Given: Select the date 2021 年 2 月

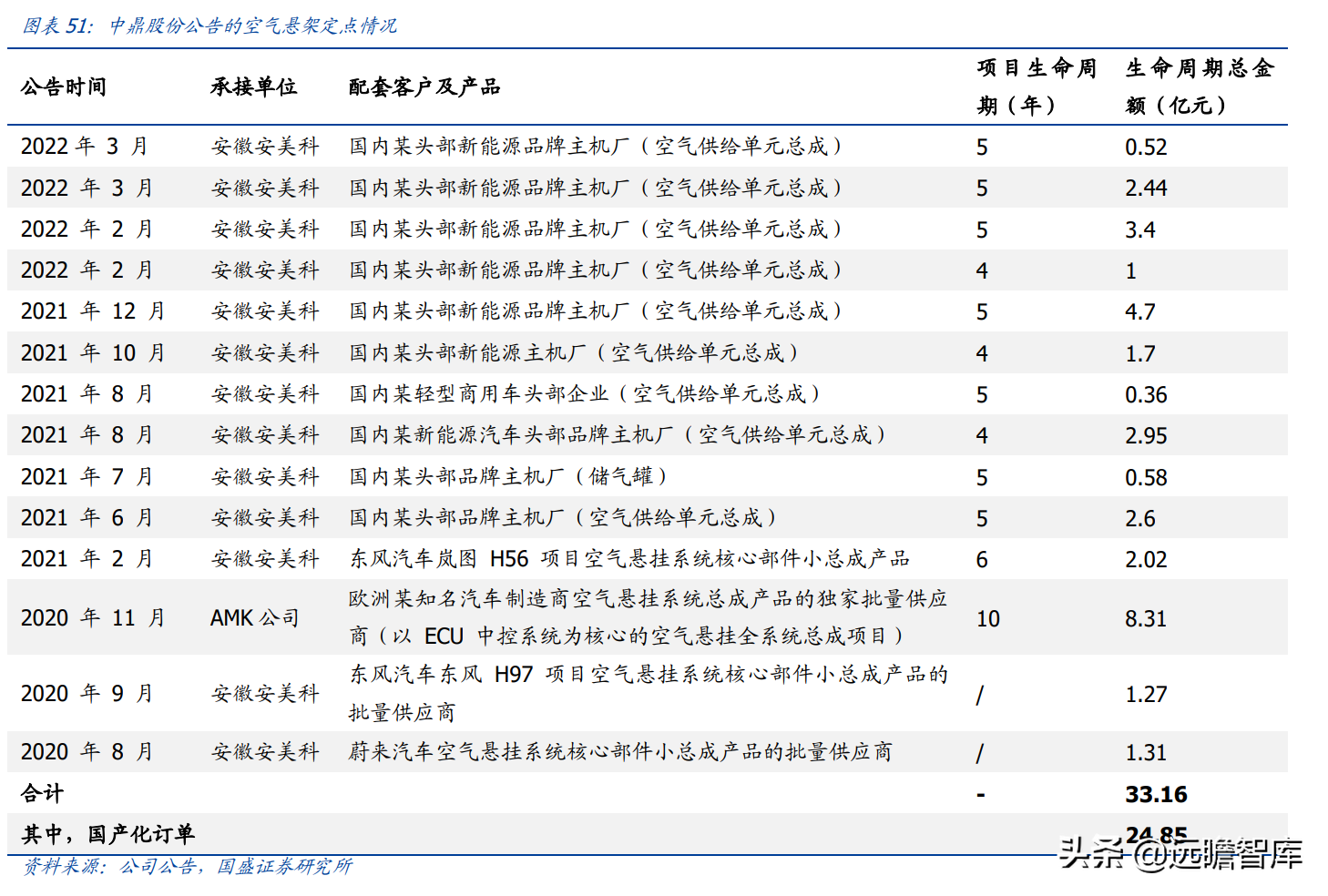Looking at the screenshot, I should (87, 559).
